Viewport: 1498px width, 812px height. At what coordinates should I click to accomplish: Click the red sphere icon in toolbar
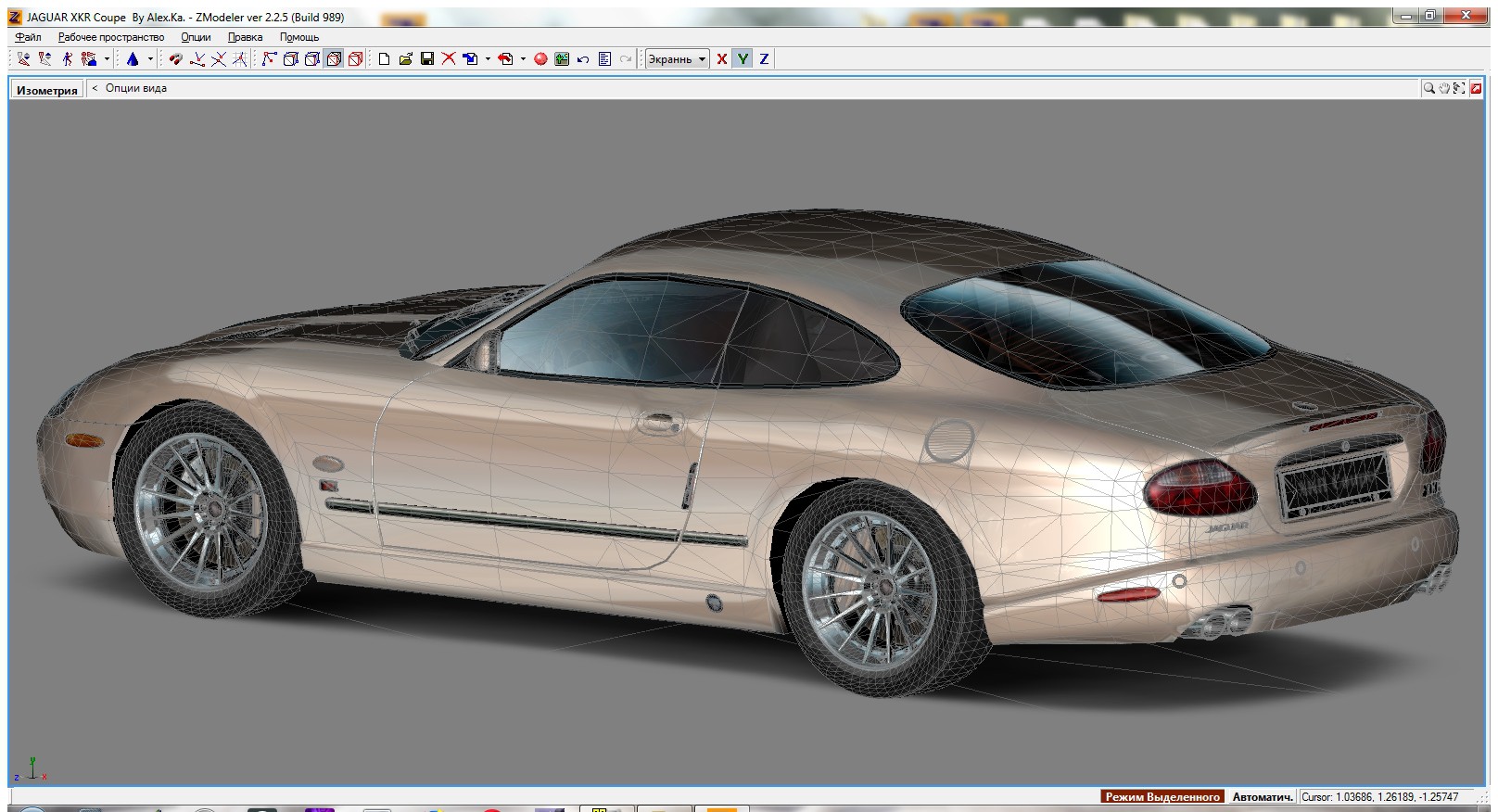(540, 59)
